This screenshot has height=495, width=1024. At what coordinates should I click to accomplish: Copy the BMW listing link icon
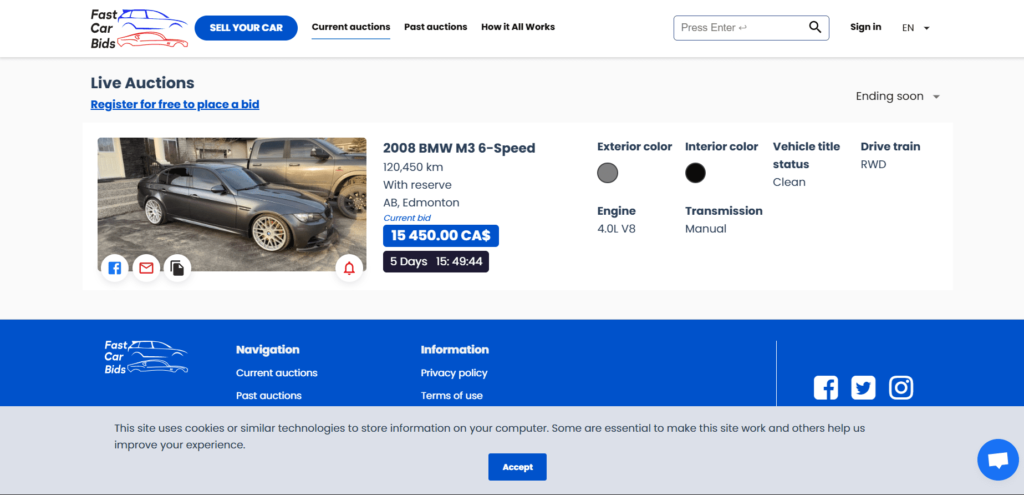(x=177, y=268)
